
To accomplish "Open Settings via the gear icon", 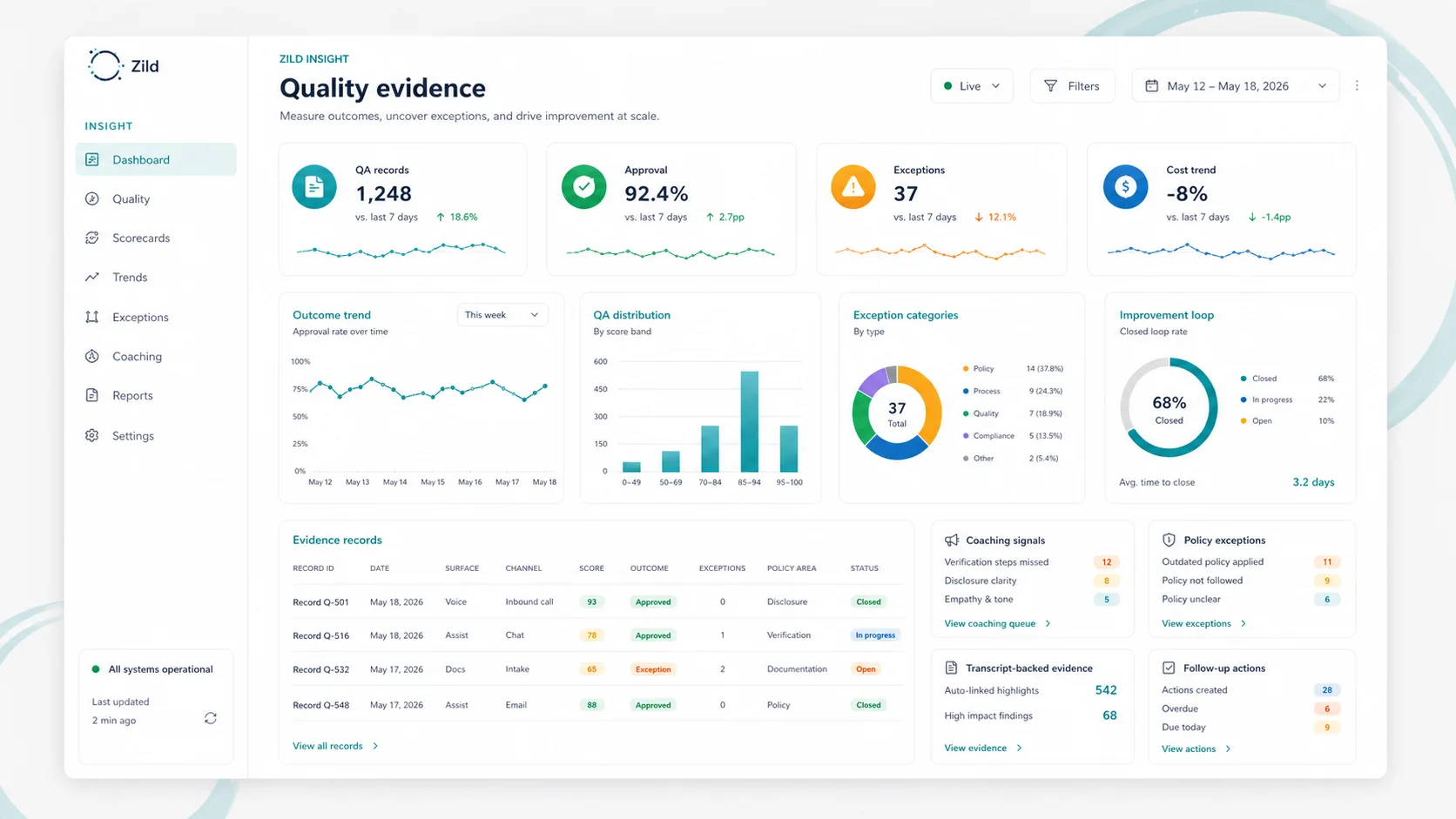I will point(92,435).
